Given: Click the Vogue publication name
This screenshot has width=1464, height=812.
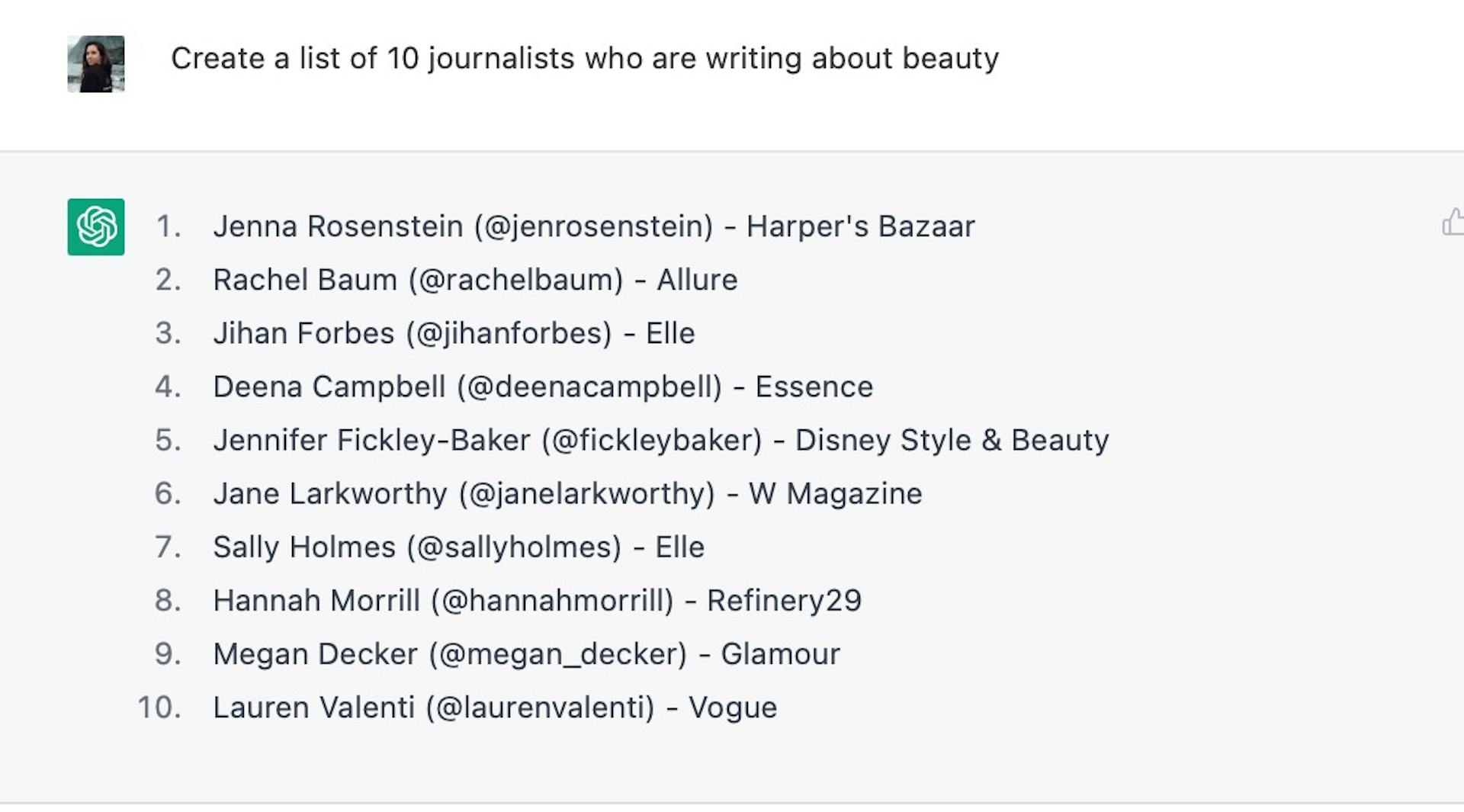Looking at the screenshot, I should 733,707.
